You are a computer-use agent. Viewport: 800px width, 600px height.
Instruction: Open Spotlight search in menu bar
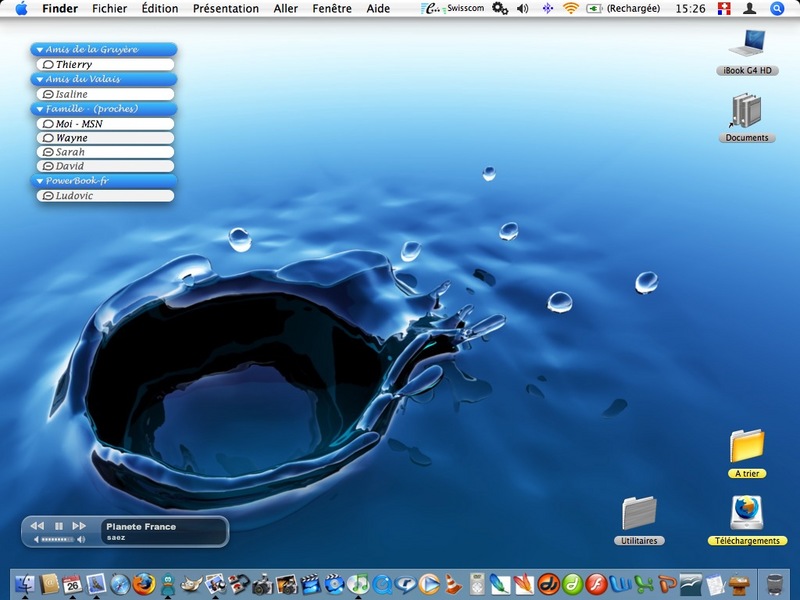coord(777,9)
